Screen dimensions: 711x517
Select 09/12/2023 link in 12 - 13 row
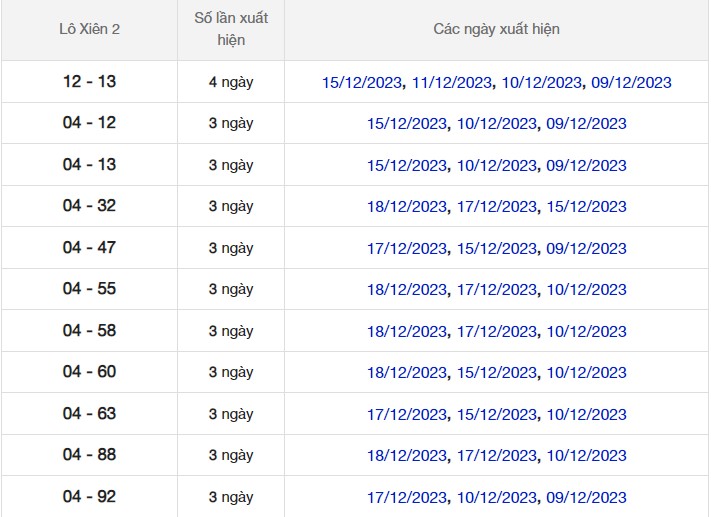click(631, 82)
